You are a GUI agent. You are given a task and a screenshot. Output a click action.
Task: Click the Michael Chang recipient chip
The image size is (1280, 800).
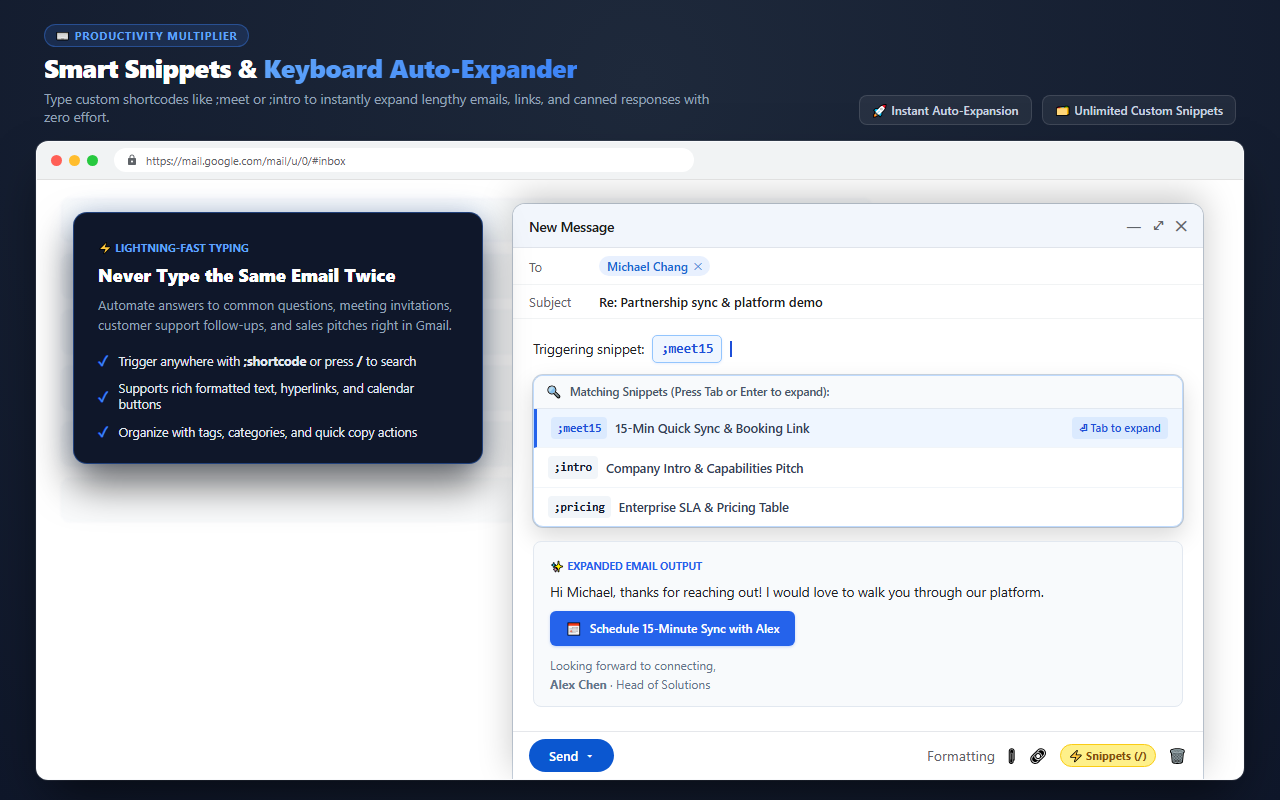[655, 267]
